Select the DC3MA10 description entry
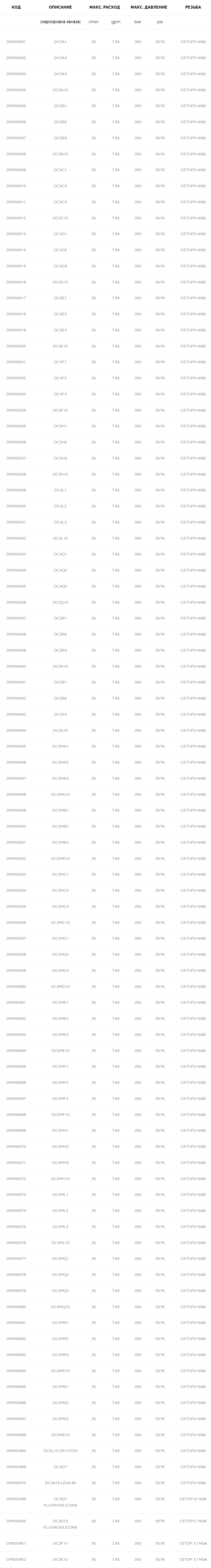The height and width of the screenshot is (1568, 211). click(x=60, y=794)
